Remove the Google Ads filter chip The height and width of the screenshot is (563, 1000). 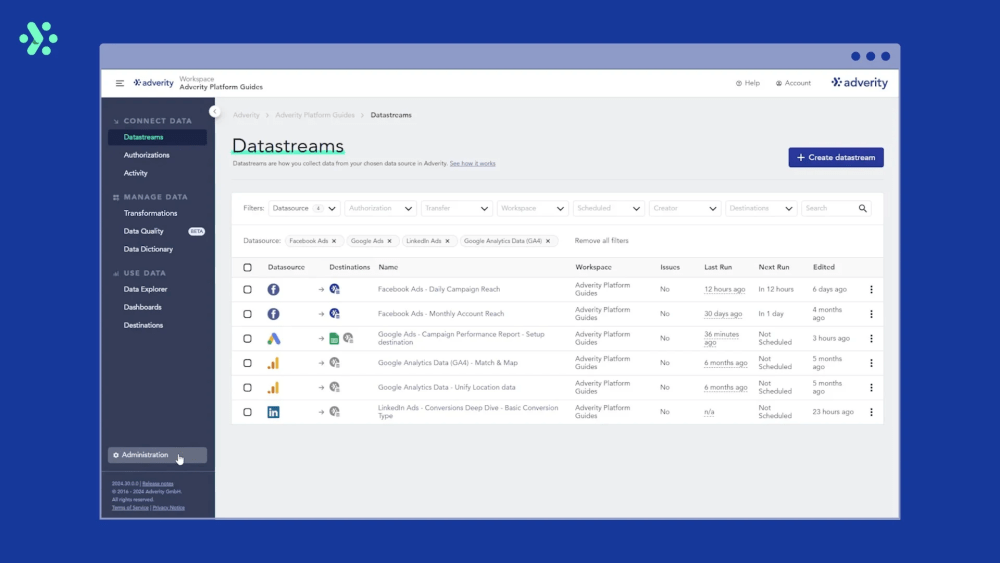[x=389, y=241]
